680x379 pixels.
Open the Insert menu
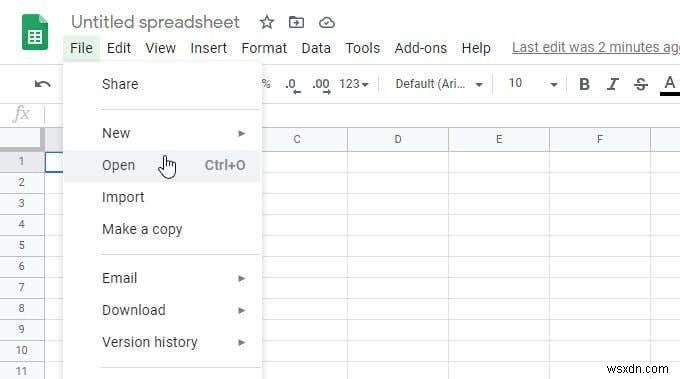[209, 48]
